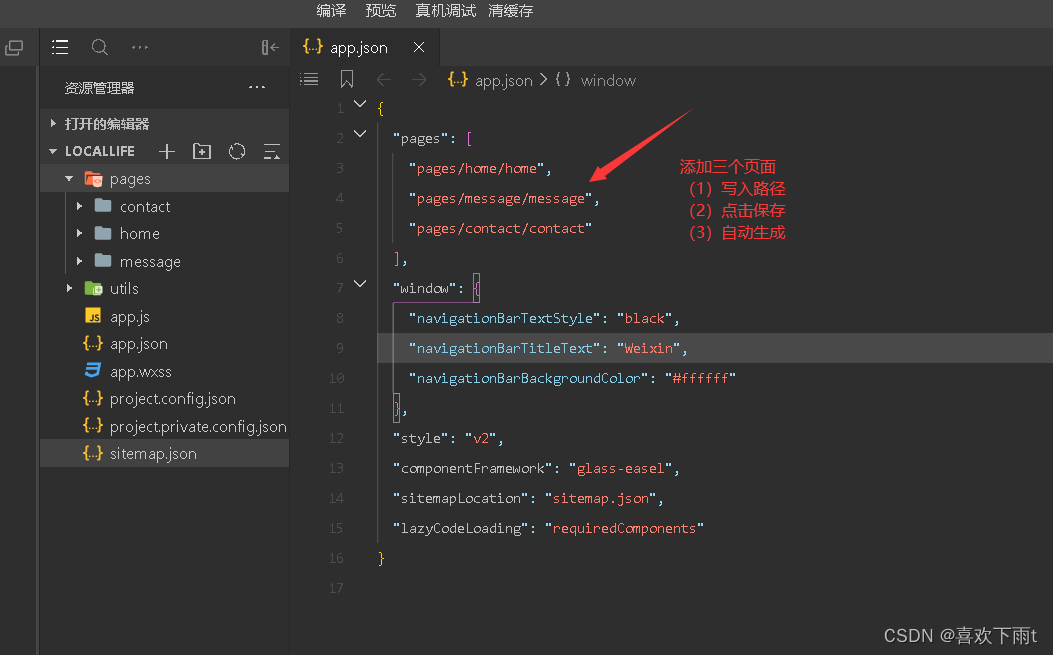Open the resource manager ellipsis menu

click(257, 87)
